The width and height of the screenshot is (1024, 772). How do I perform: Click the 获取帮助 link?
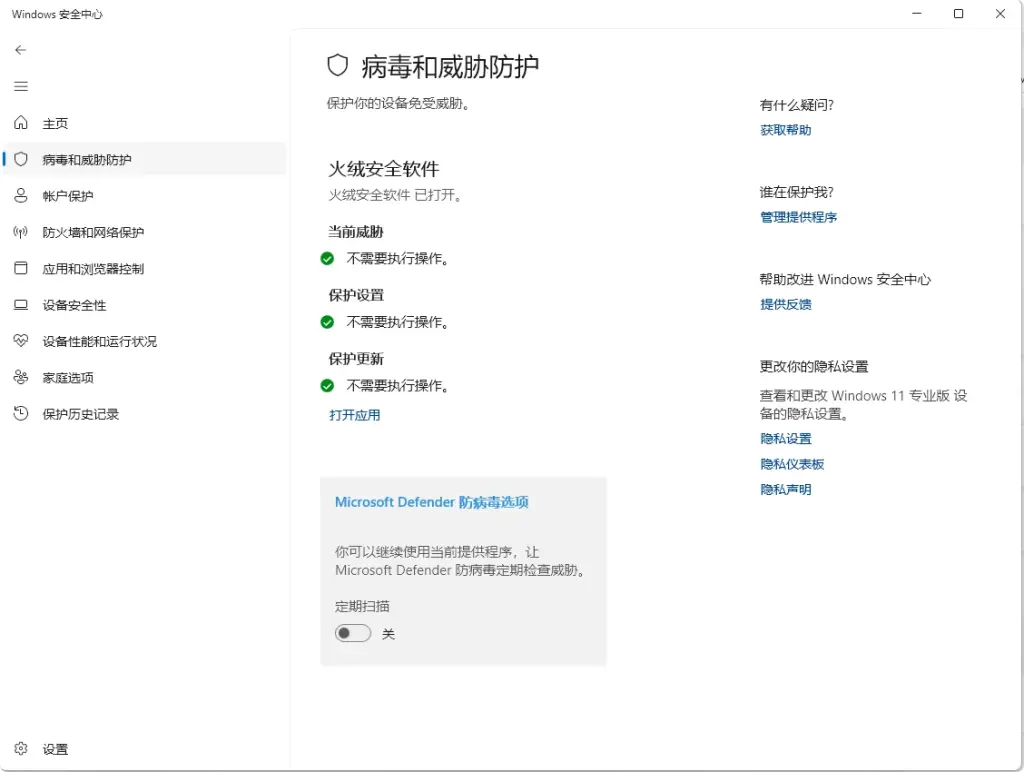click(786, 130)
